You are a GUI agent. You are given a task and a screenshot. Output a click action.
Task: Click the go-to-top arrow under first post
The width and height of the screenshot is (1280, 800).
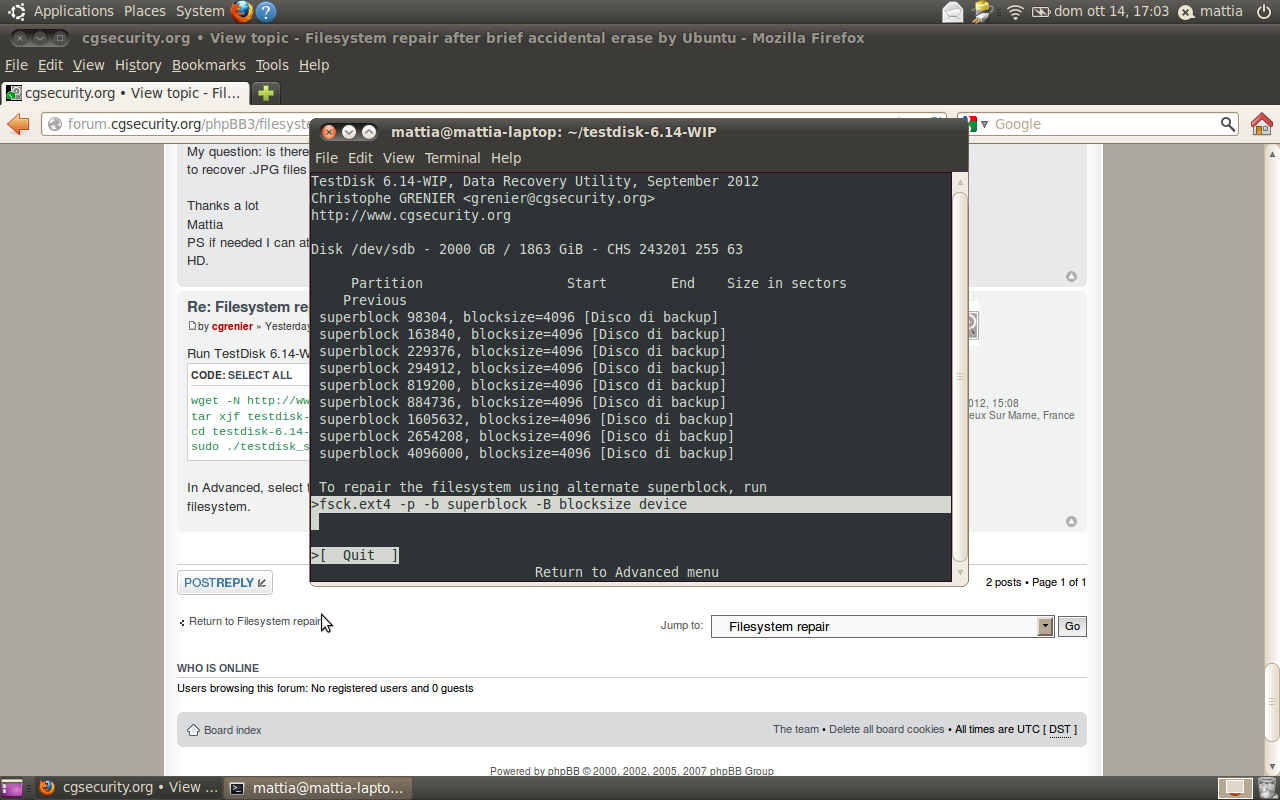click(1071, 277)
